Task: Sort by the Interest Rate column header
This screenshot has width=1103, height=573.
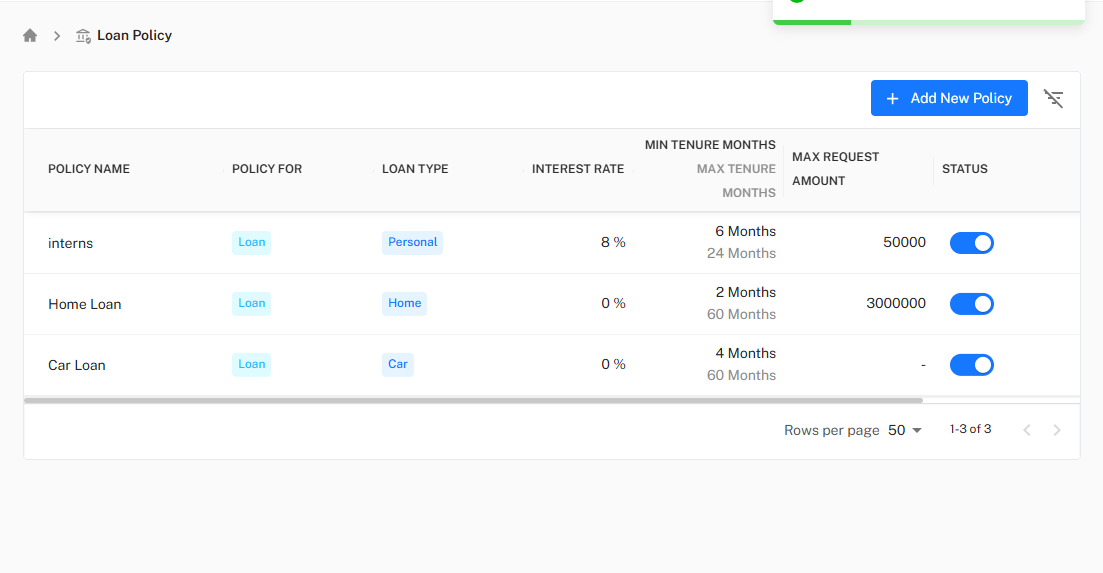Action: (x=578, y=169)
